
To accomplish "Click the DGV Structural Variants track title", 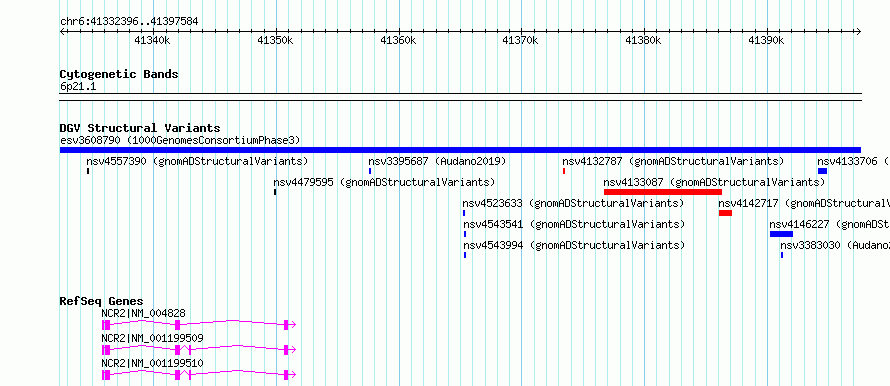I will point(140,128).
